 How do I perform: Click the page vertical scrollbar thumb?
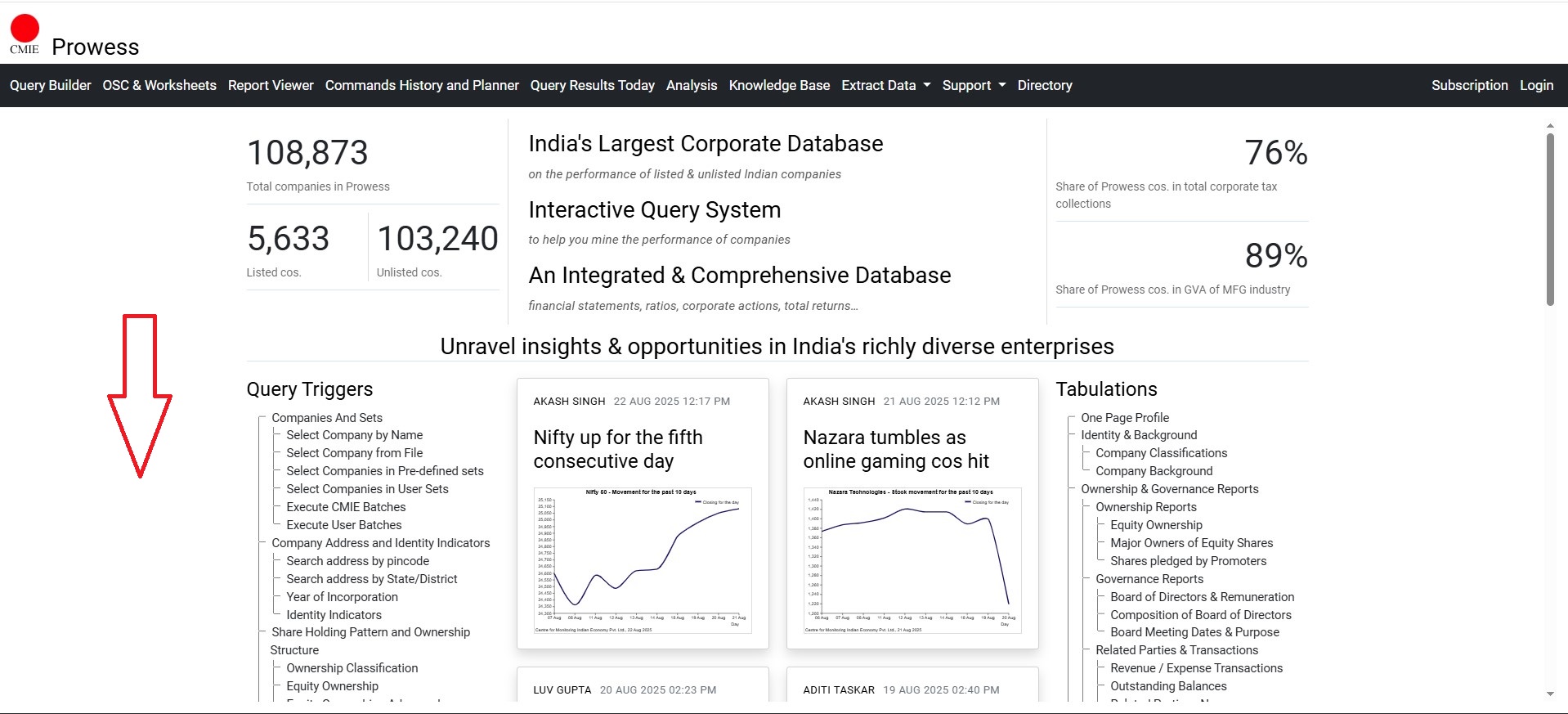[x=1550, y=219]
